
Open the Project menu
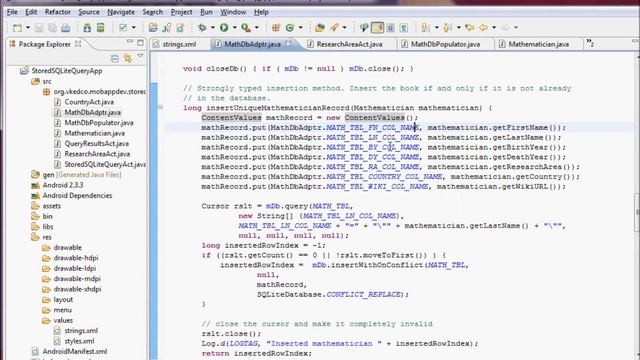pyautogui.click(x=181, y=12)
